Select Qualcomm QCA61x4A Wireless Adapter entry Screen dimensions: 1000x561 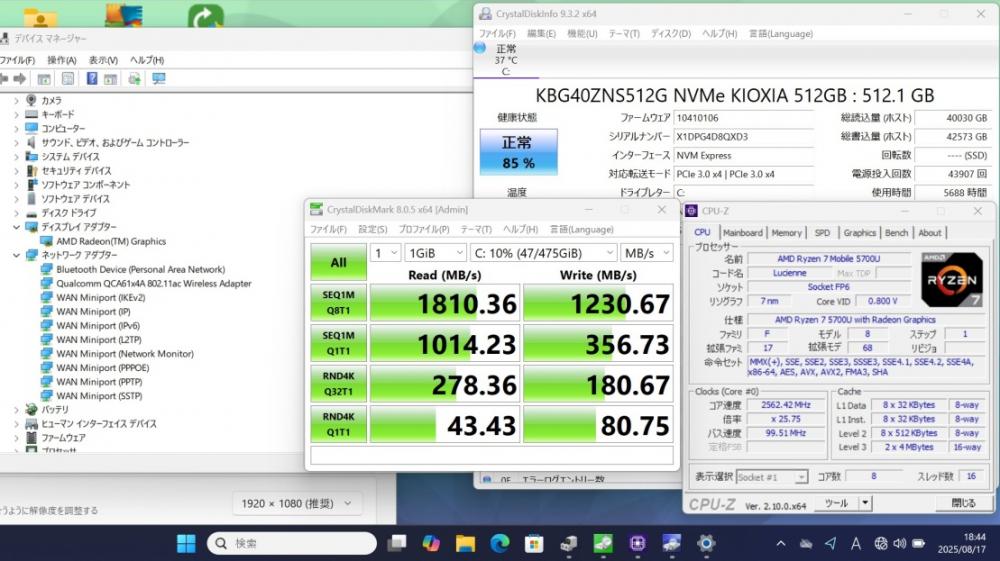pyautogui.click(x=154, y=283)
